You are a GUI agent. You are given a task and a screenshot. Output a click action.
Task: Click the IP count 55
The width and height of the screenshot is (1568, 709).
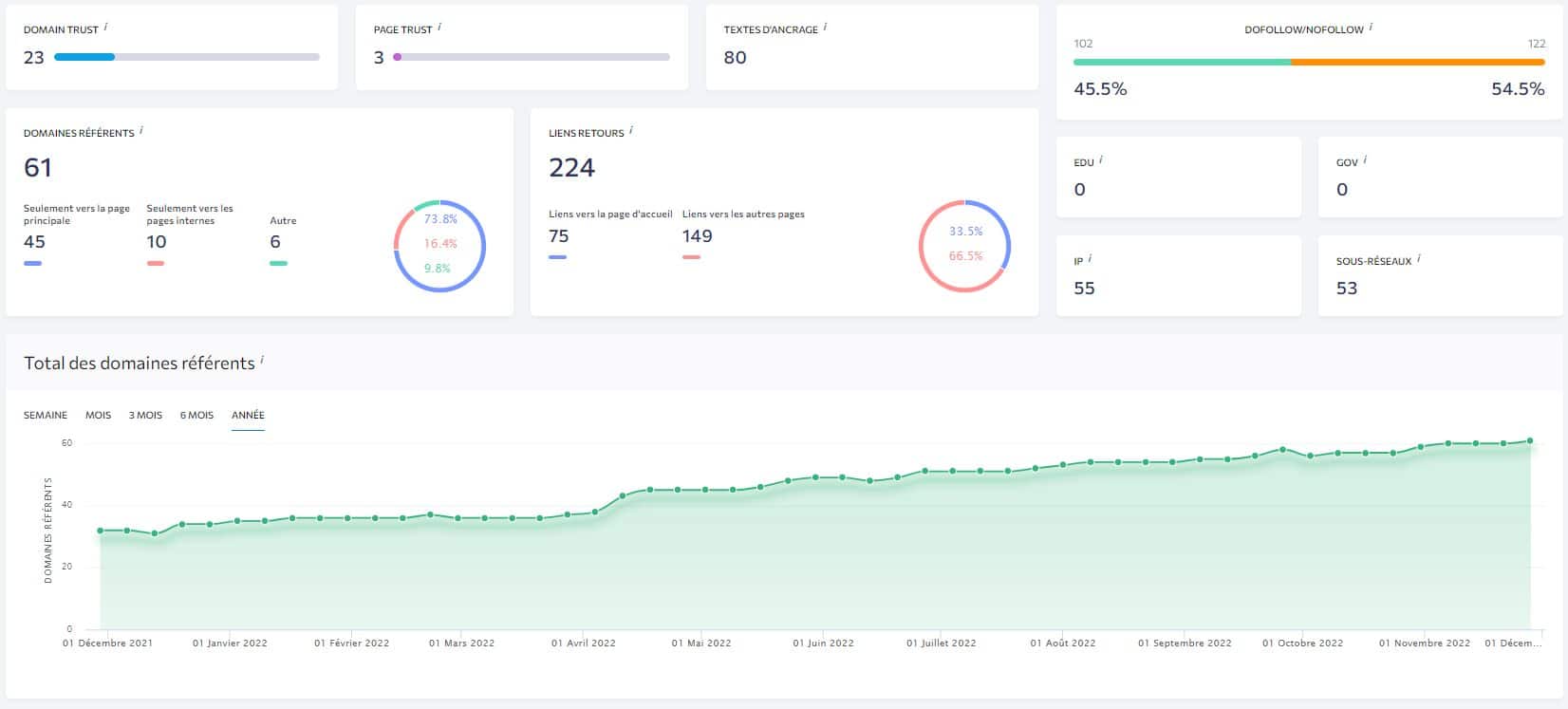pyautogui.click(x=1084, y=289)
